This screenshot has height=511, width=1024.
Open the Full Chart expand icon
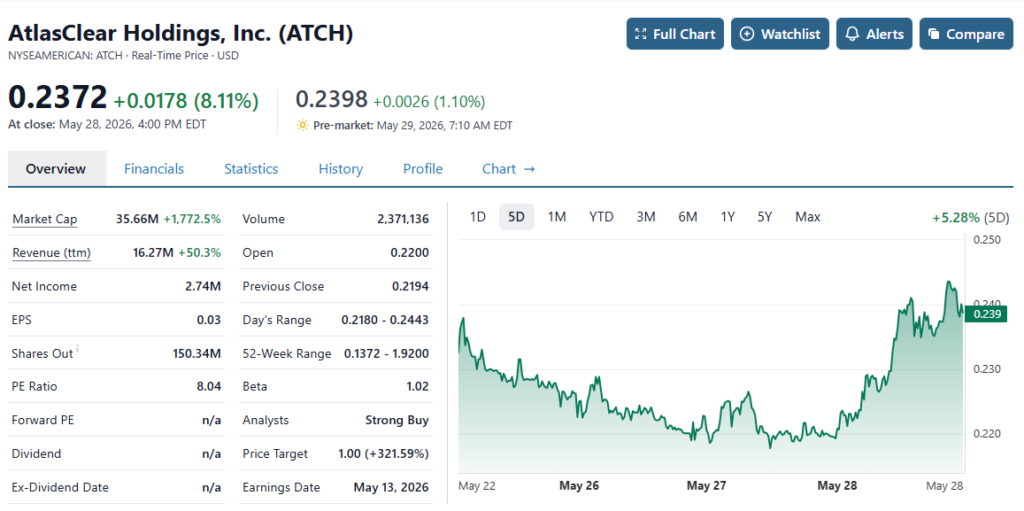tap(640, 34)
